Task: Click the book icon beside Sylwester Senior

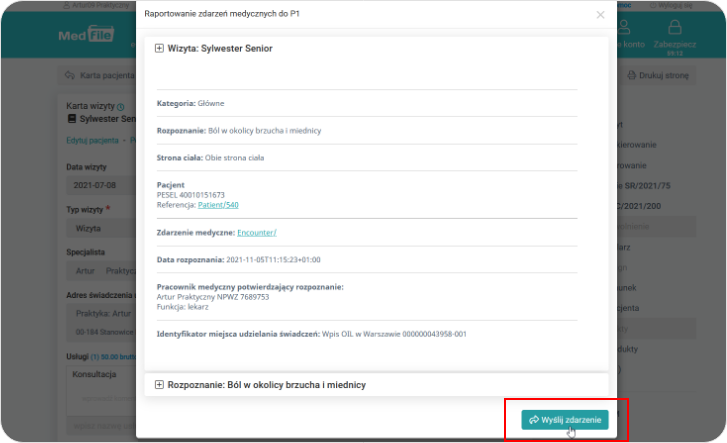Action: (x=71, y=118)
